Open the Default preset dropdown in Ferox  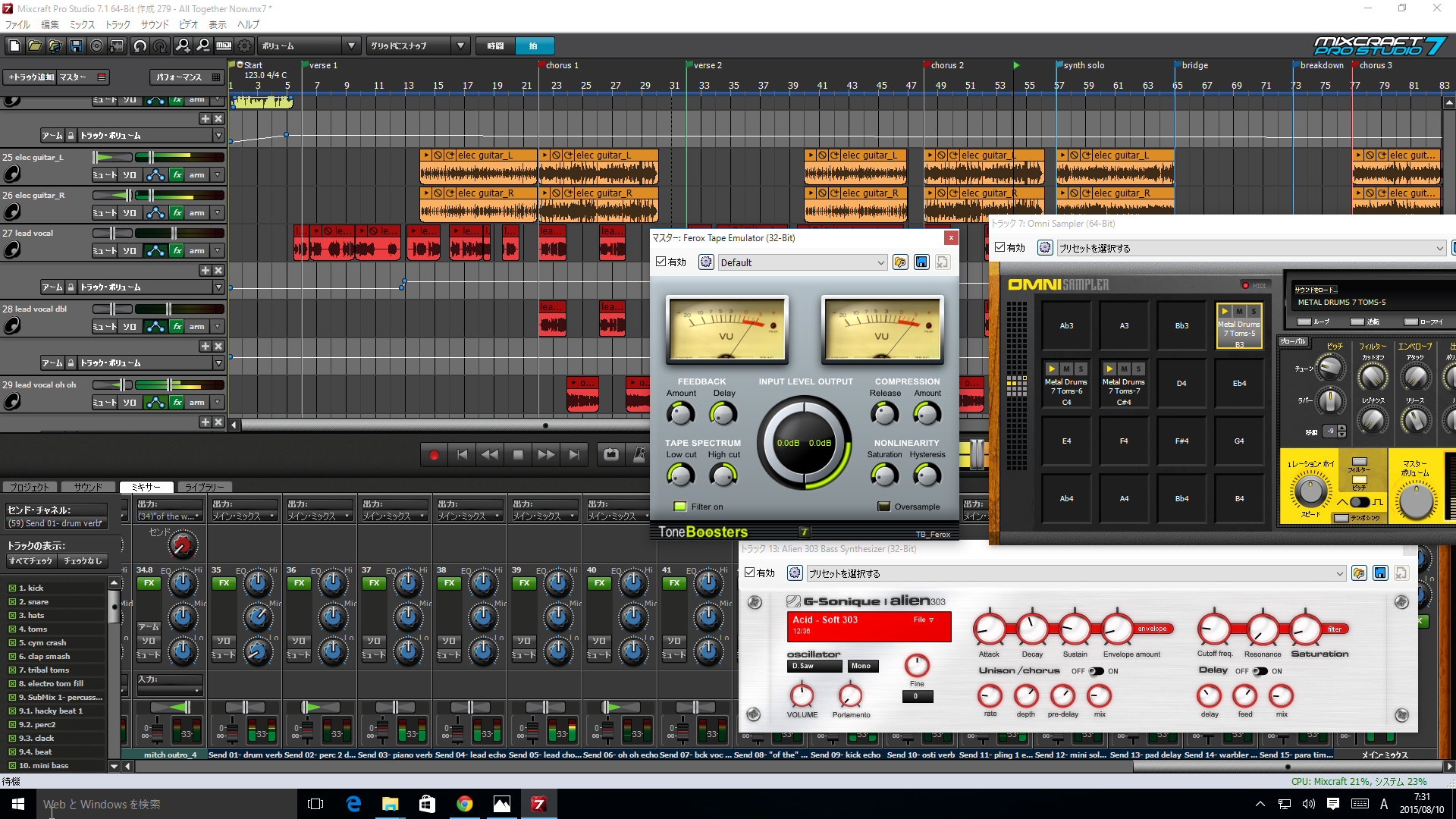click(x=802, y=262)
